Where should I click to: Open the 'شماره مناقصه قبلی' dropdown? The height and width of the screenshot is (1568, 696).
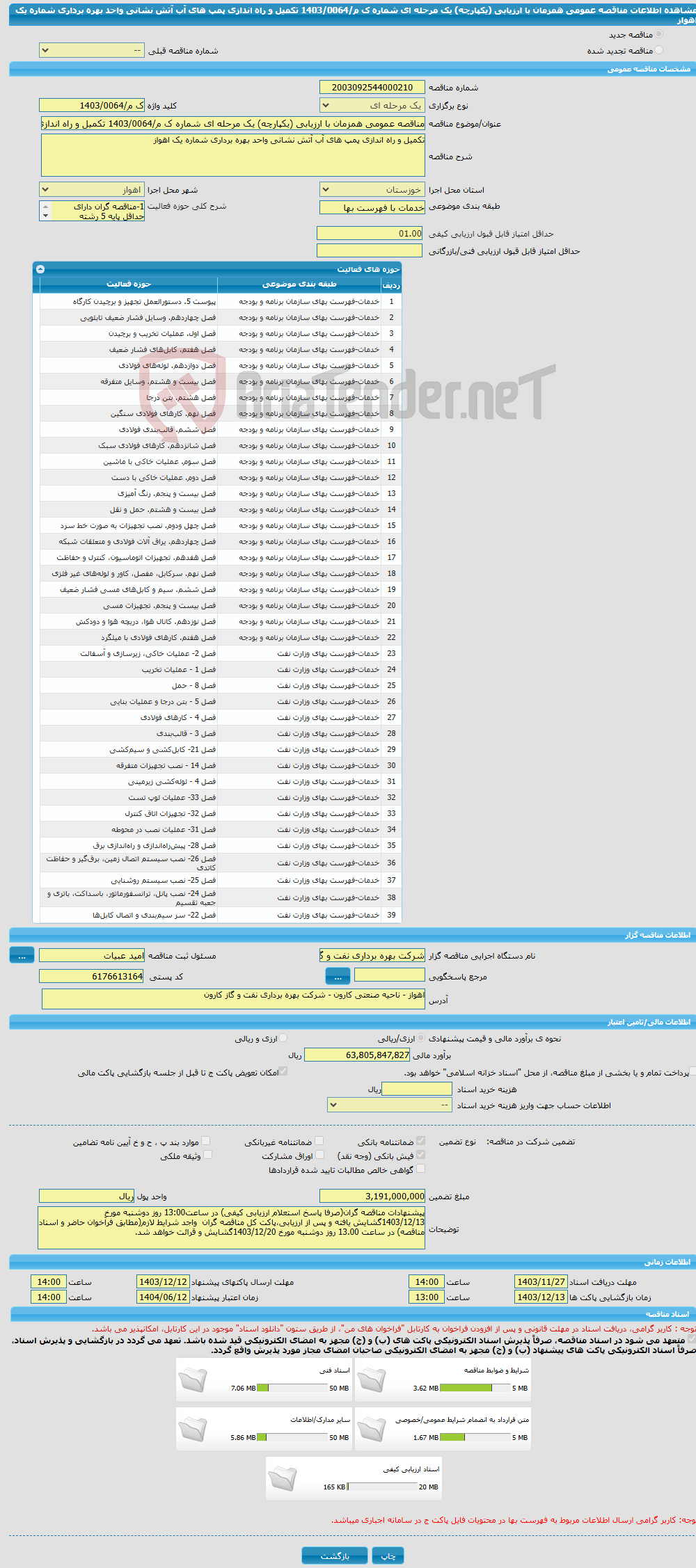(92, 51)
